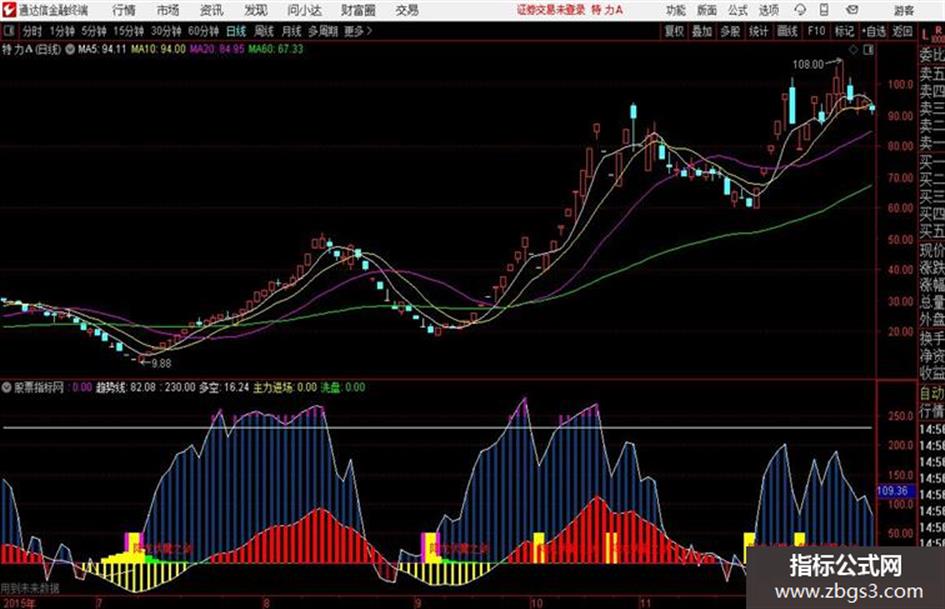Switch to the 月线 monthly tab
Viewport: 945px width, 609px height.
[292, 31]
